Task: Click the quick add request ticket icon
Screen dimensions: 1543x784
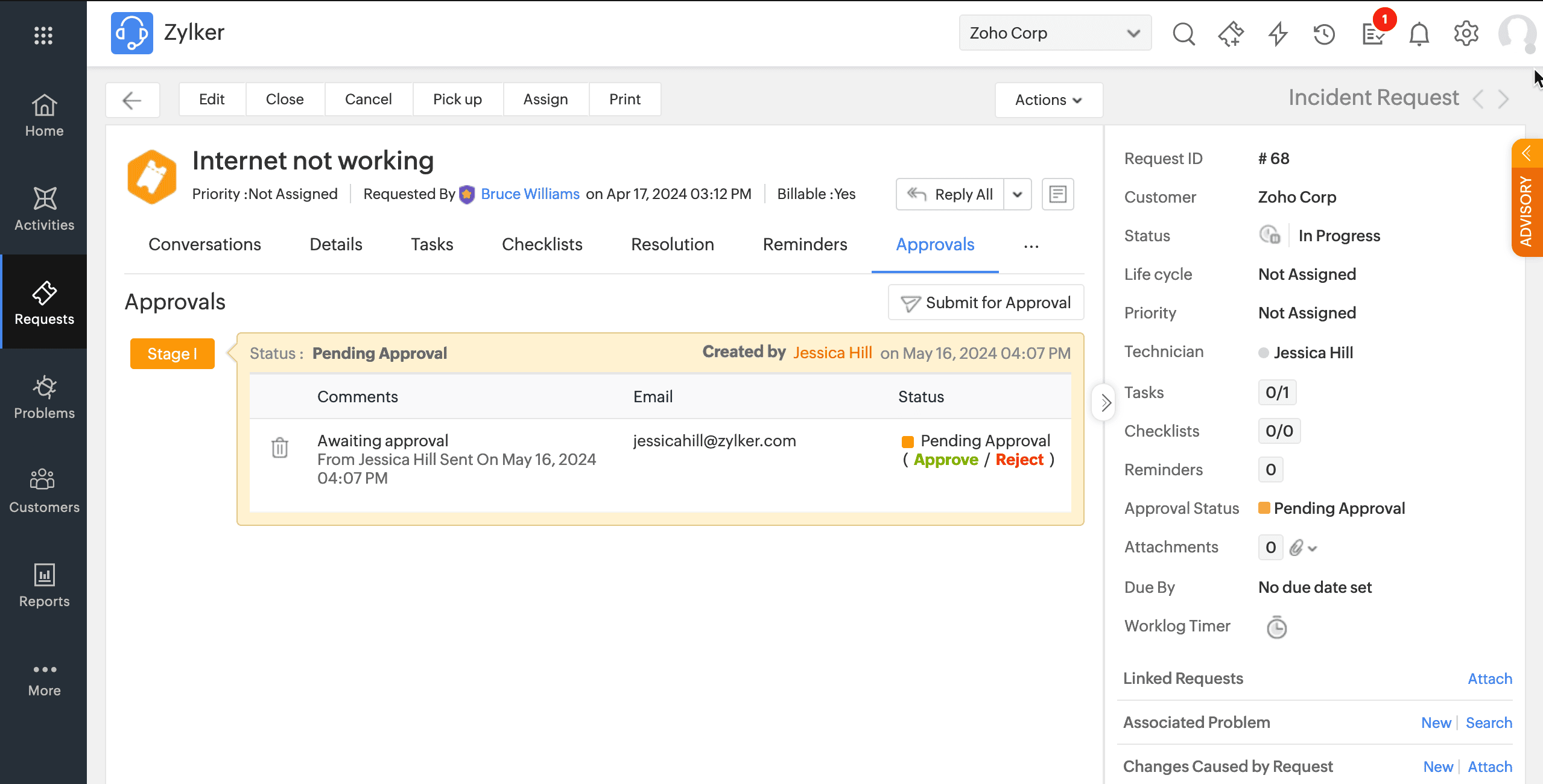Action: tap(1231, 34)
